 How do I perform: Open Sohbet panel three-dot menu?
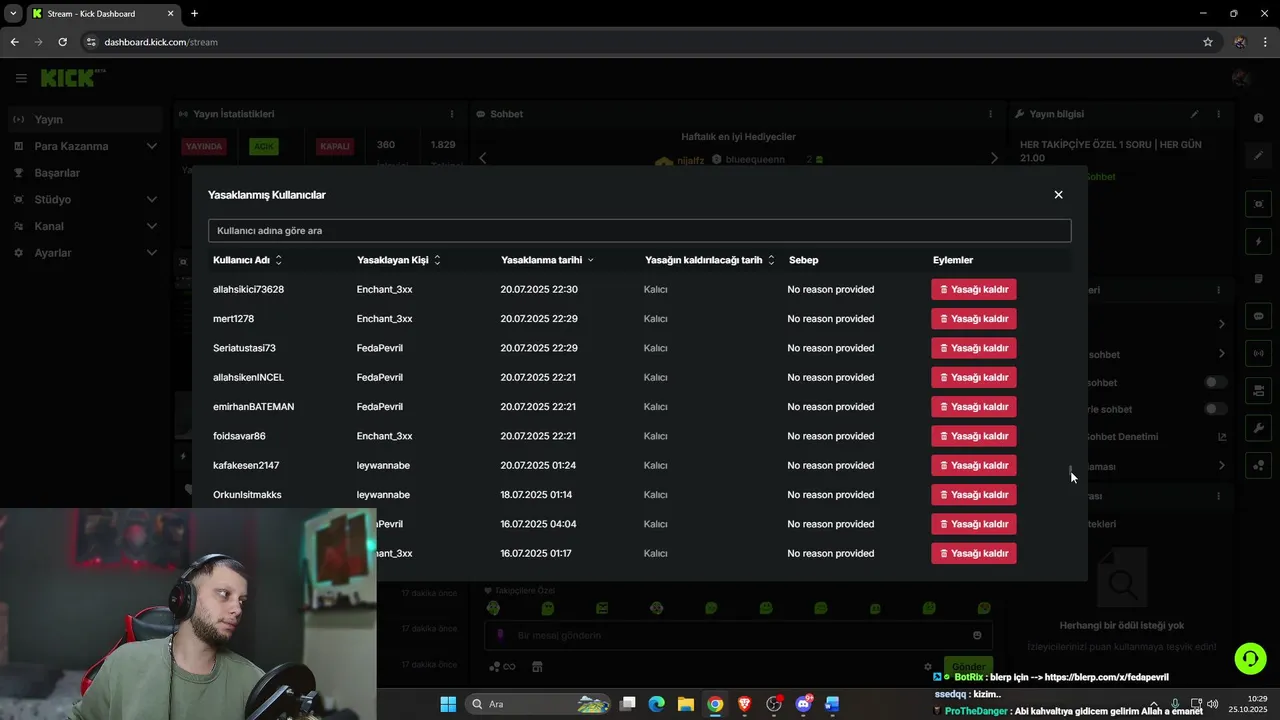[x=991, y=114]
